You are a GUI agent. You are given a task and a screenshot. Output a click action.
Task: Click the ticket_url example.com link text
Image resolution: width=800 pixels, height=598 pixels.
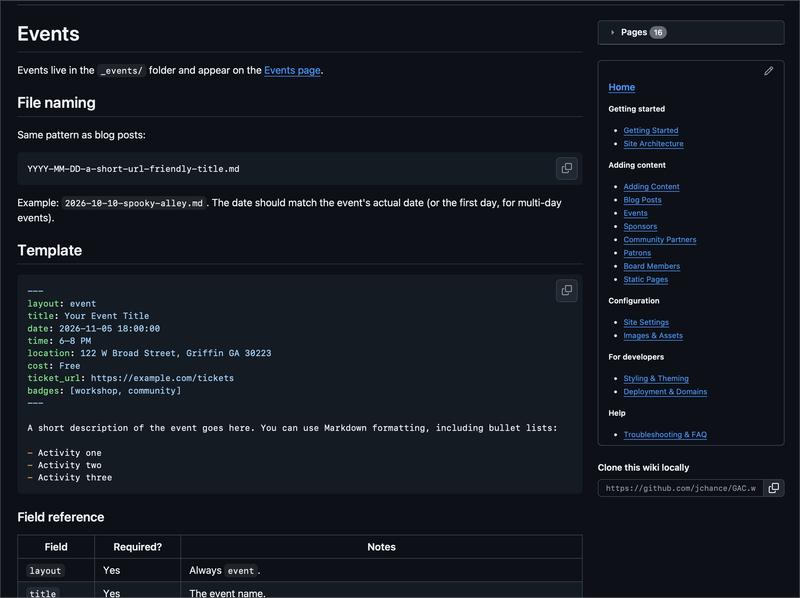tap(162, 378)
